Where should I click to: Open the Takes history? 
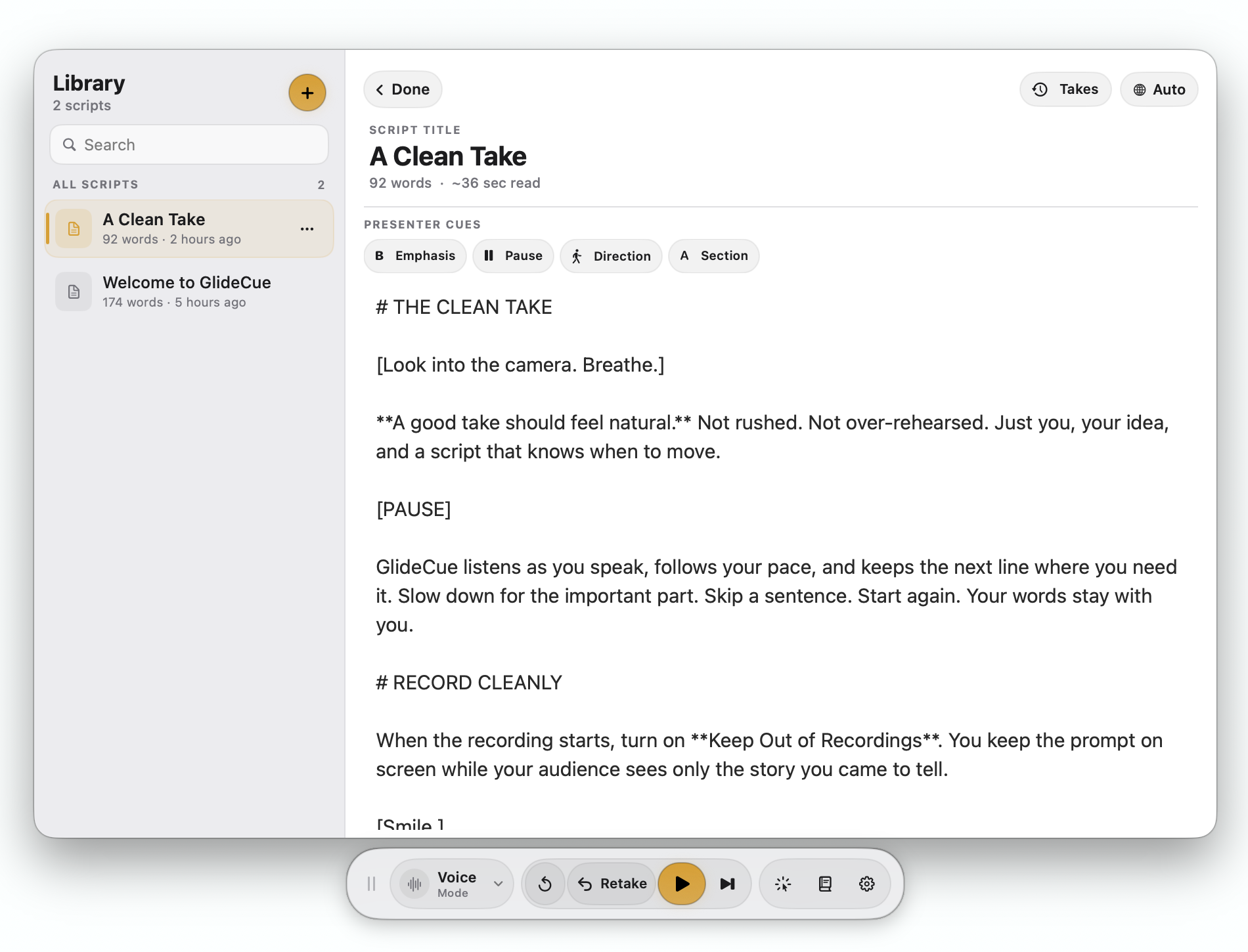coord(1065,89)
